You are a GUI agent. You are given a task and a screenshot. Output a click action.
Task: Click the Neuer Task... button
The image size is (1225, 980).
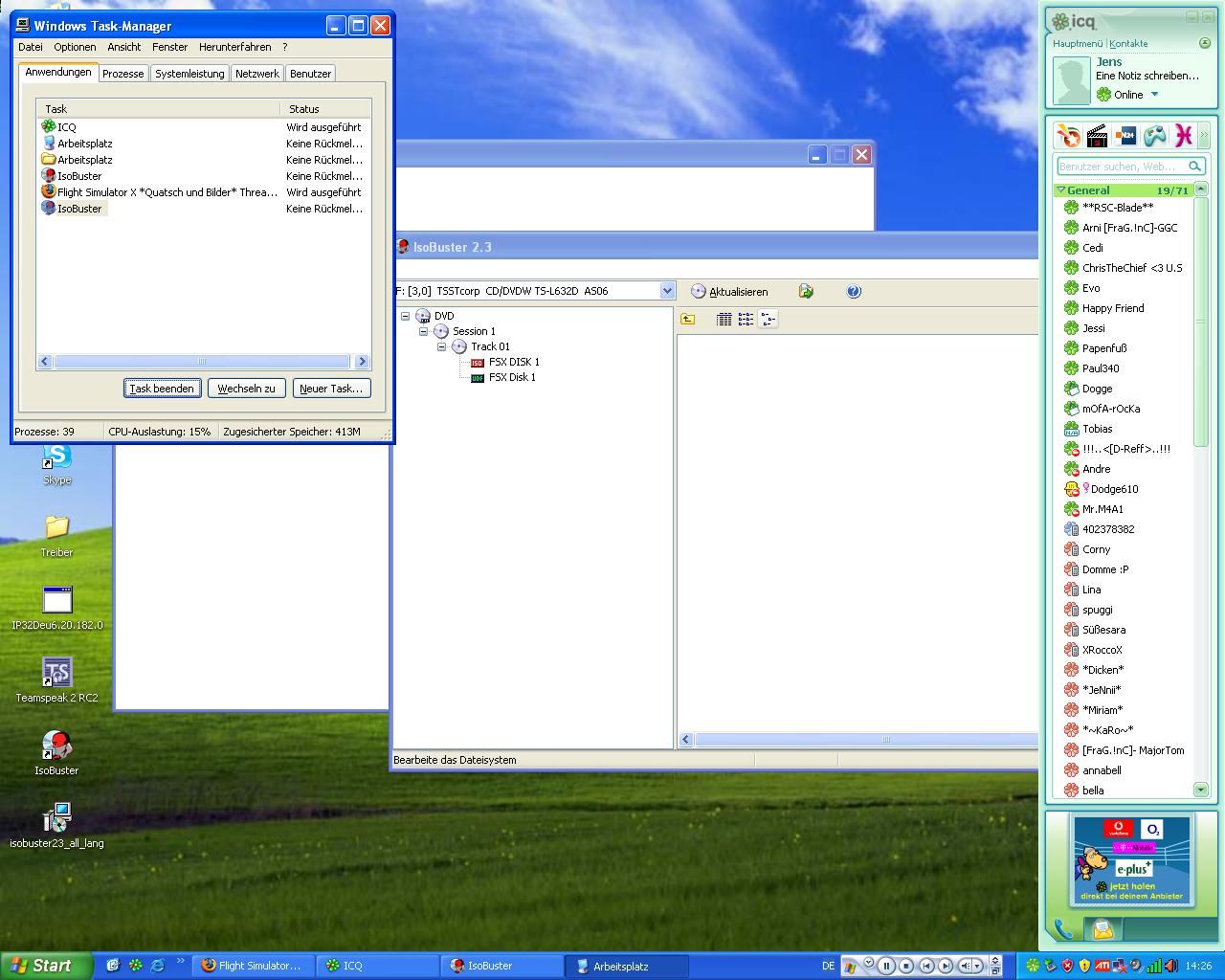(331, 389)
